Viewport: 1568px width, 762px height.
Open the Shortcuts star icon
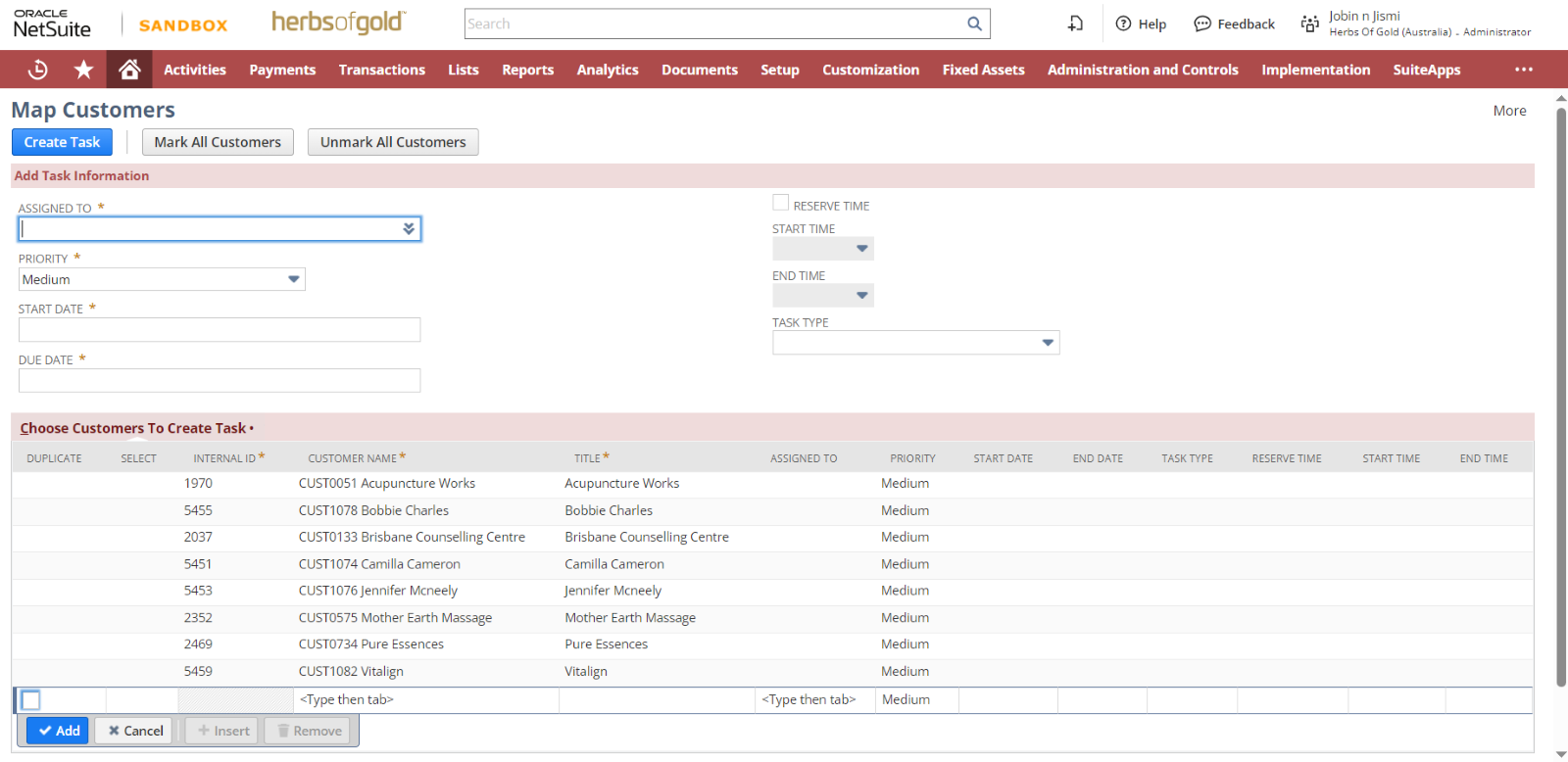84,70
